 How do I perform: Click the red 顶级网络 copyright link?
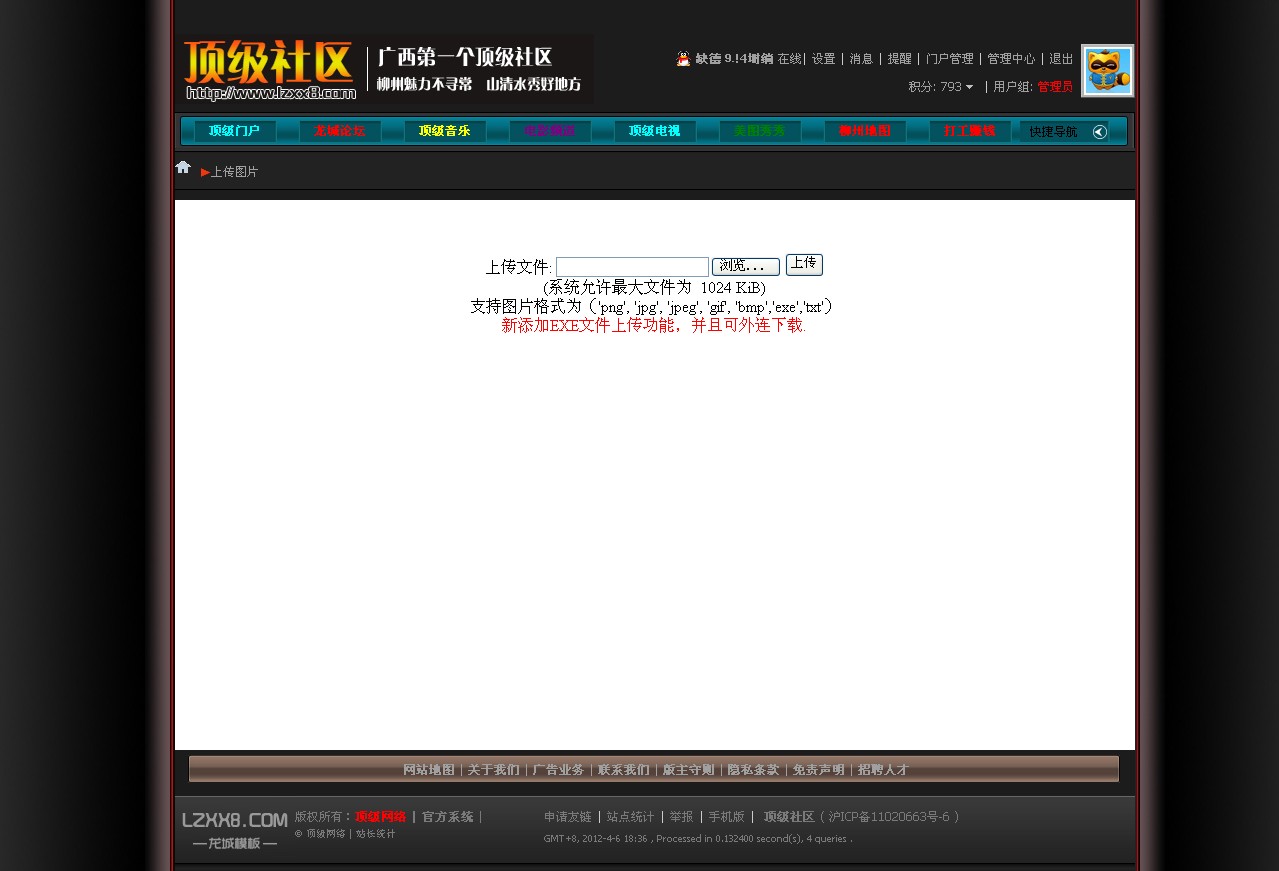(381, 817)
